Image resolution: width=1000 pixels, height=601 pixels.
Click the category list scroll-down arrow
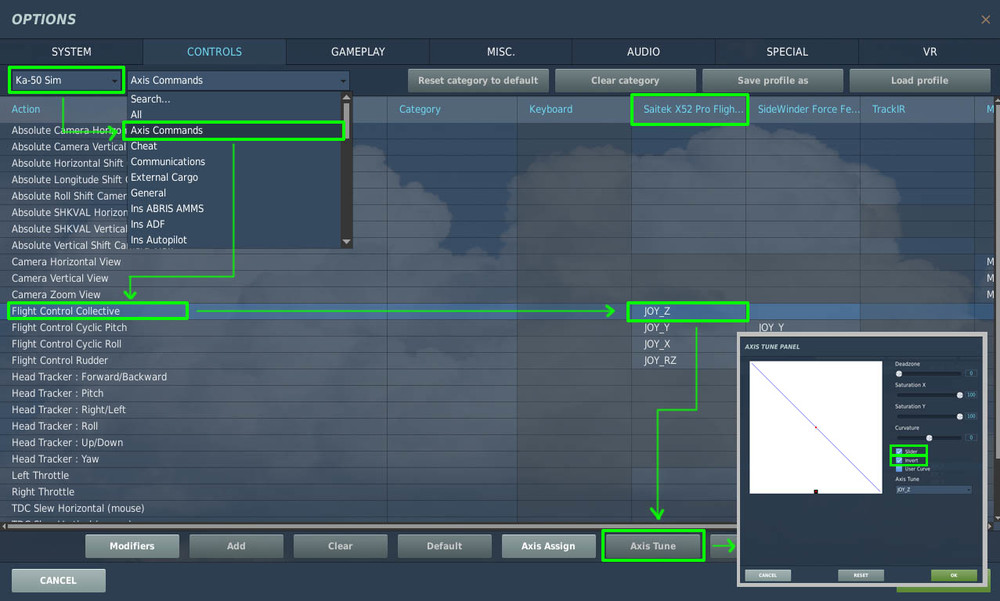[x=346, y=242]
